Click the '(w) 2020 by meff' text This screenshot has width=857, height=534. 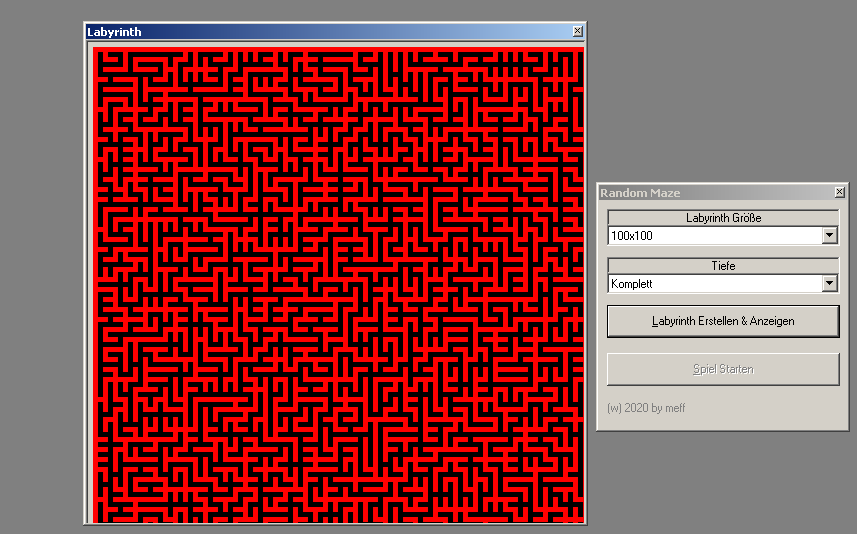pyautogui.click(x=648, y=408)
